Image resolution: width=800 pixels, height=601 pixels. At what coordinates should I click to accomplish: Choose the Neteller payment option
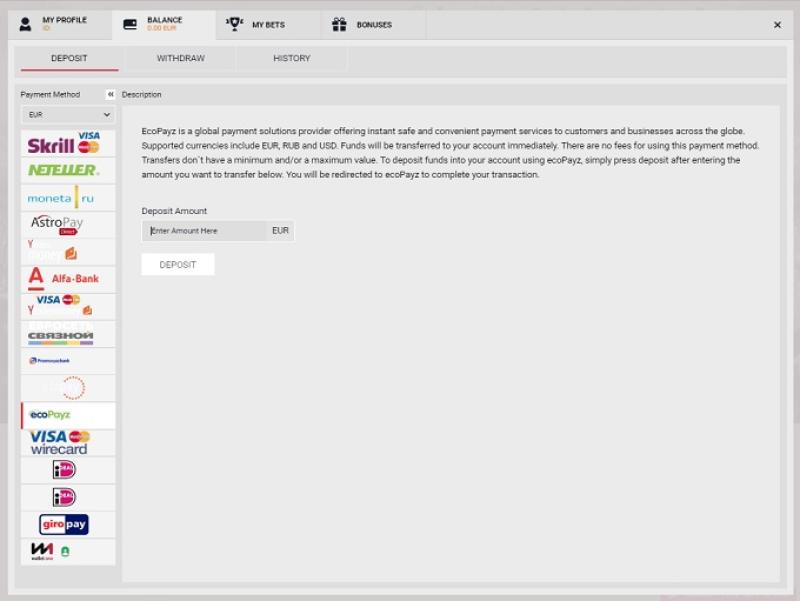pyautogui.click(x=67, y=170)
